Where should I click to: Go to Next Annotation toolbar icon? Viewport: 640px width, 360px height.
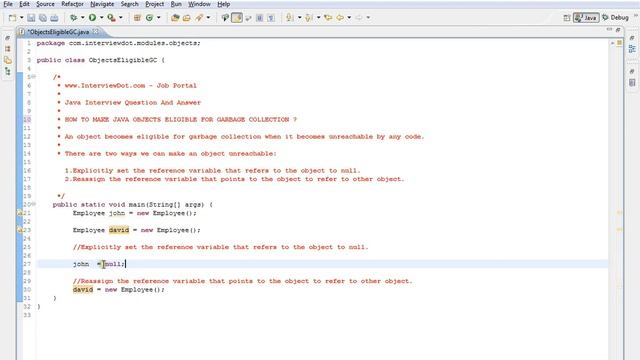point(290,18)
